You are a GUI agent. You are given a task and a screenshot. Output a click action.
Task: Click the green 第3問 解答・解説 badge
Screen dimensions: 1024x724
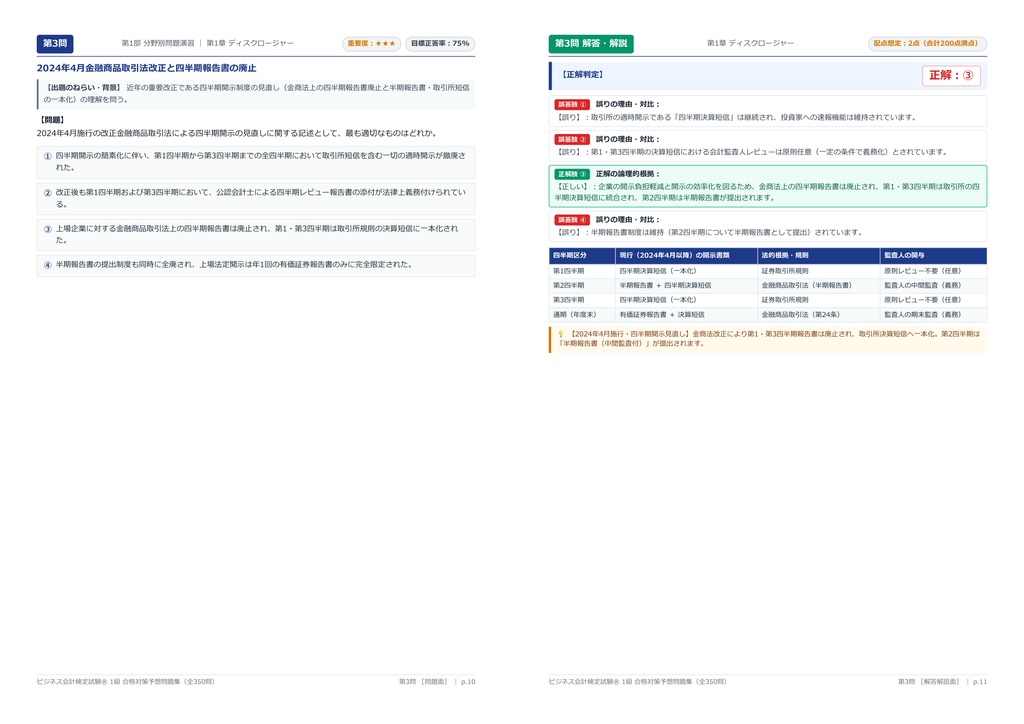[591, 44]
